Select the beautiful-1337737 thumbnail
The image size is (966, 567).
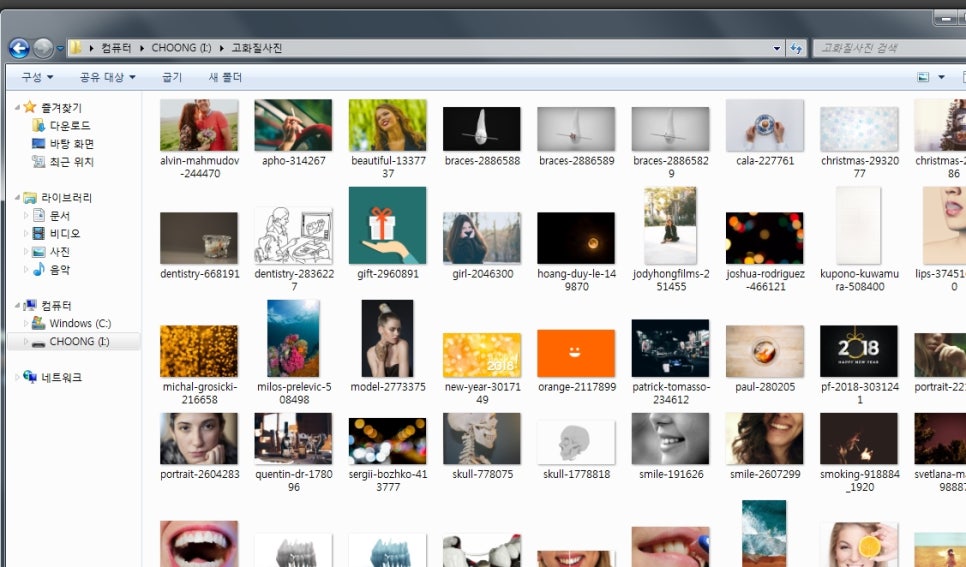pos(388,125)
